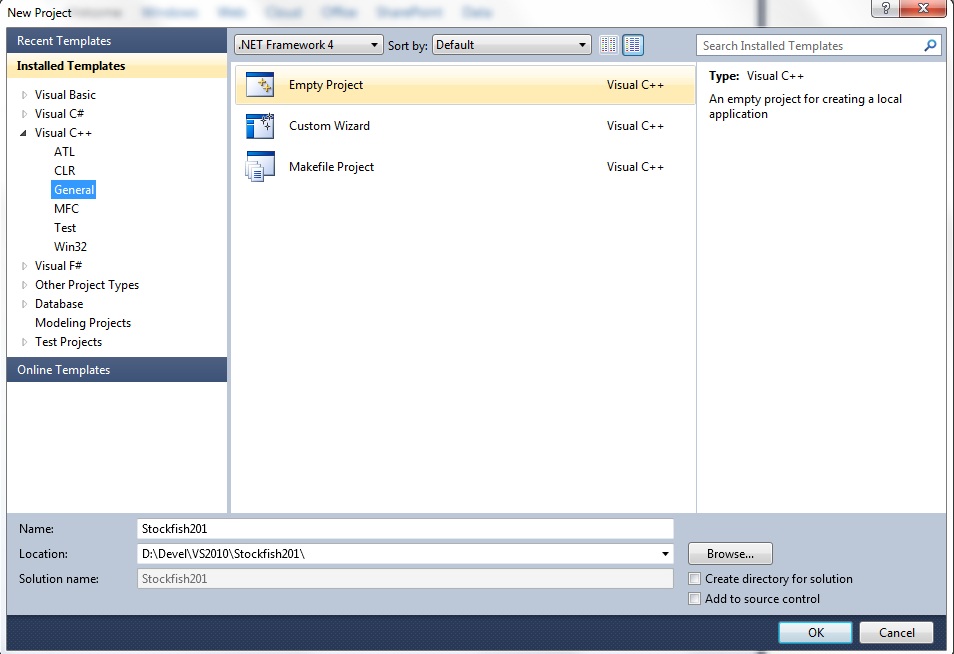The height and width of the screenshot is (654, 954).
Task: Click the Visual F# tree label
Action: pos(58,266)
